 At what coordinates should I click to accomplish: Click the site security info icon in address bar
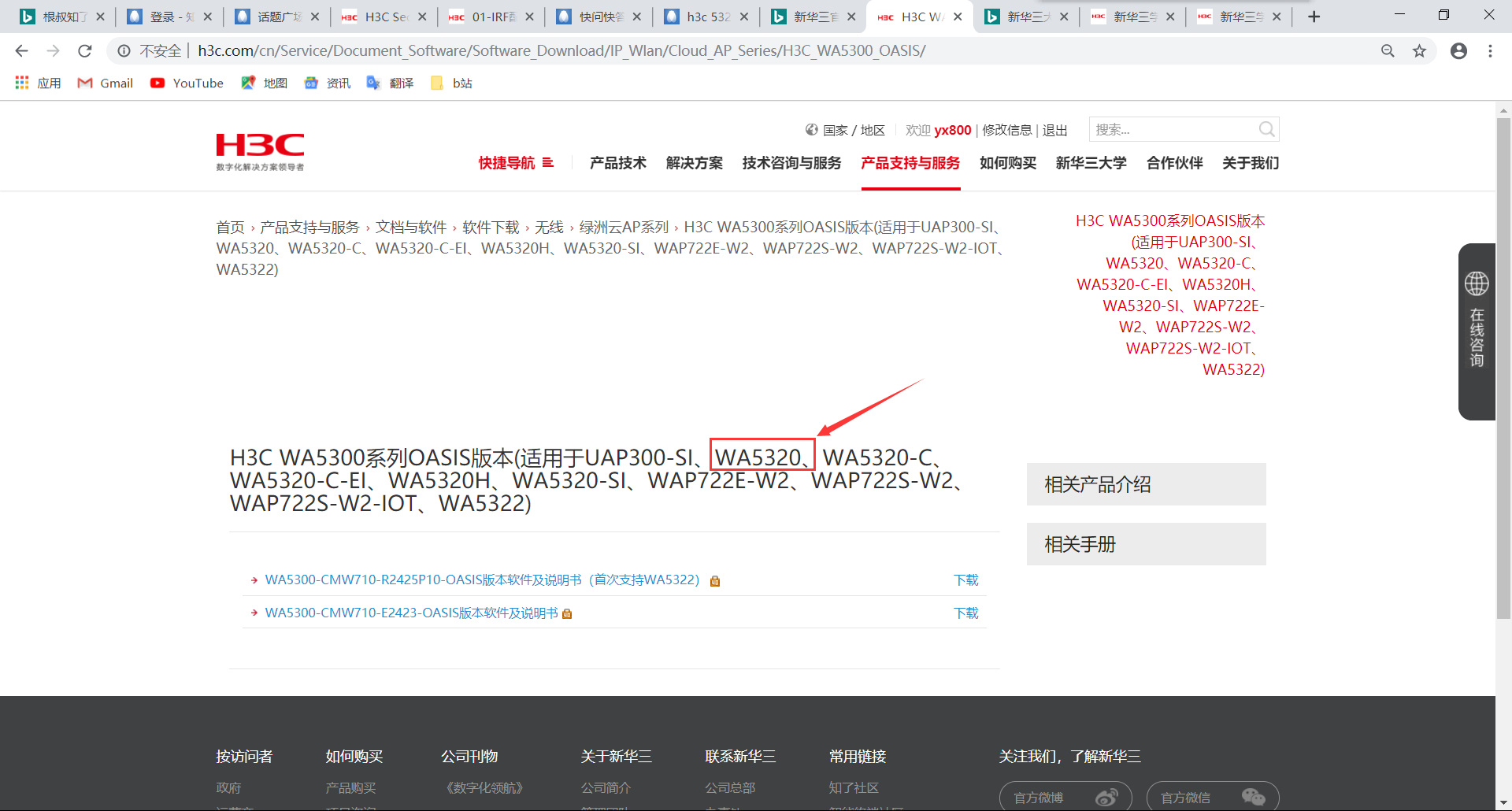(x=124, y=51)
